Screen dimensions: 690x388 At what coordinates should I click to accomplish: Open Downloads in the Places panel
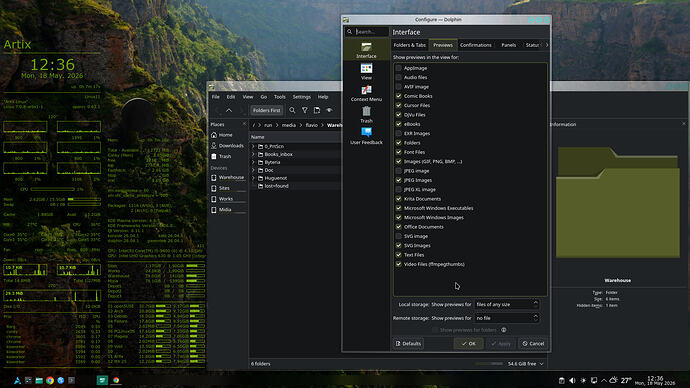pyautogui.click(x=228, y=146)
